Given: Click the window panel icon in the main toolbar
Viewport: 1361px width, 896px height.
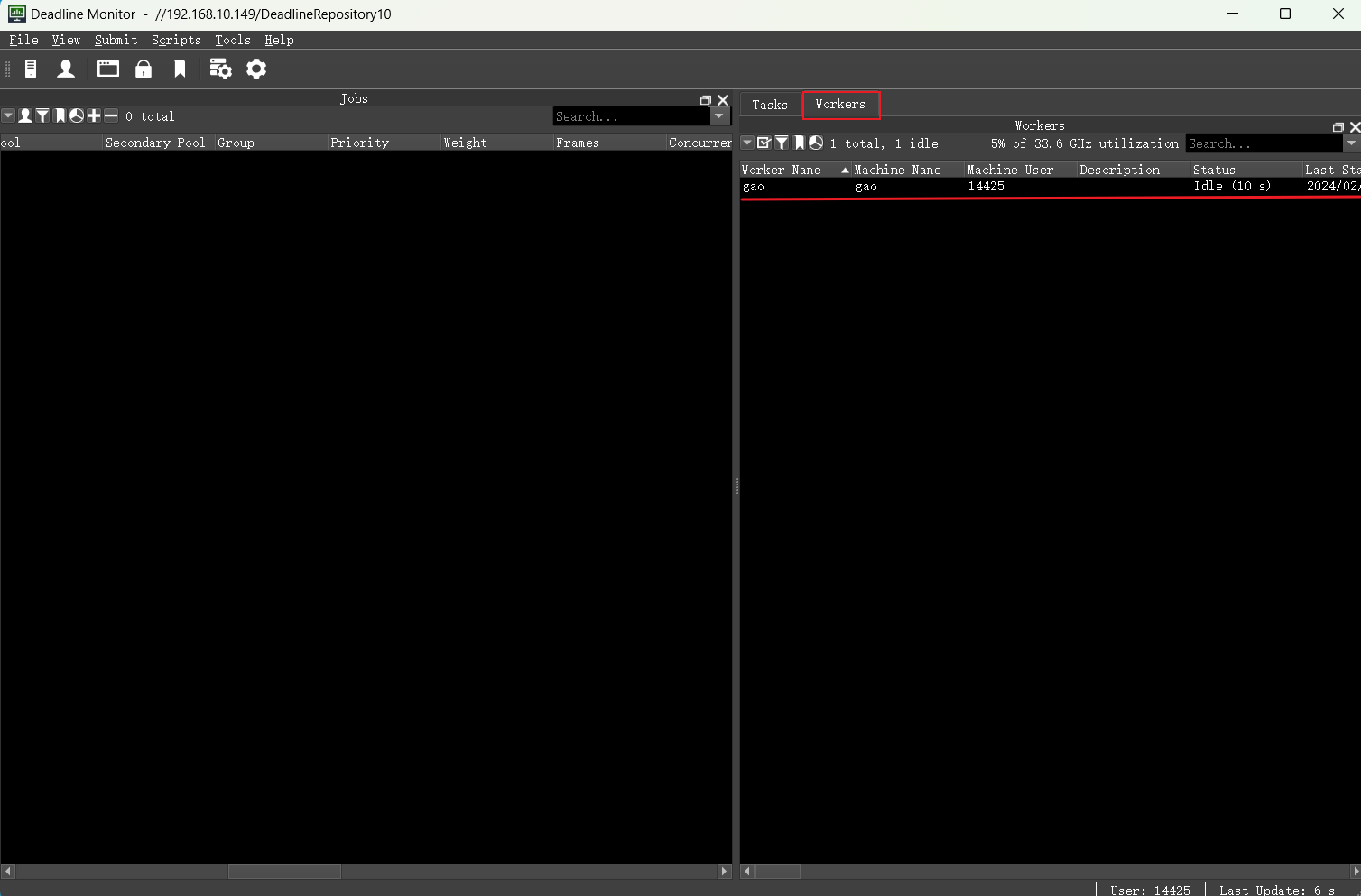Looking at the screenshot, I should point(108,69).
